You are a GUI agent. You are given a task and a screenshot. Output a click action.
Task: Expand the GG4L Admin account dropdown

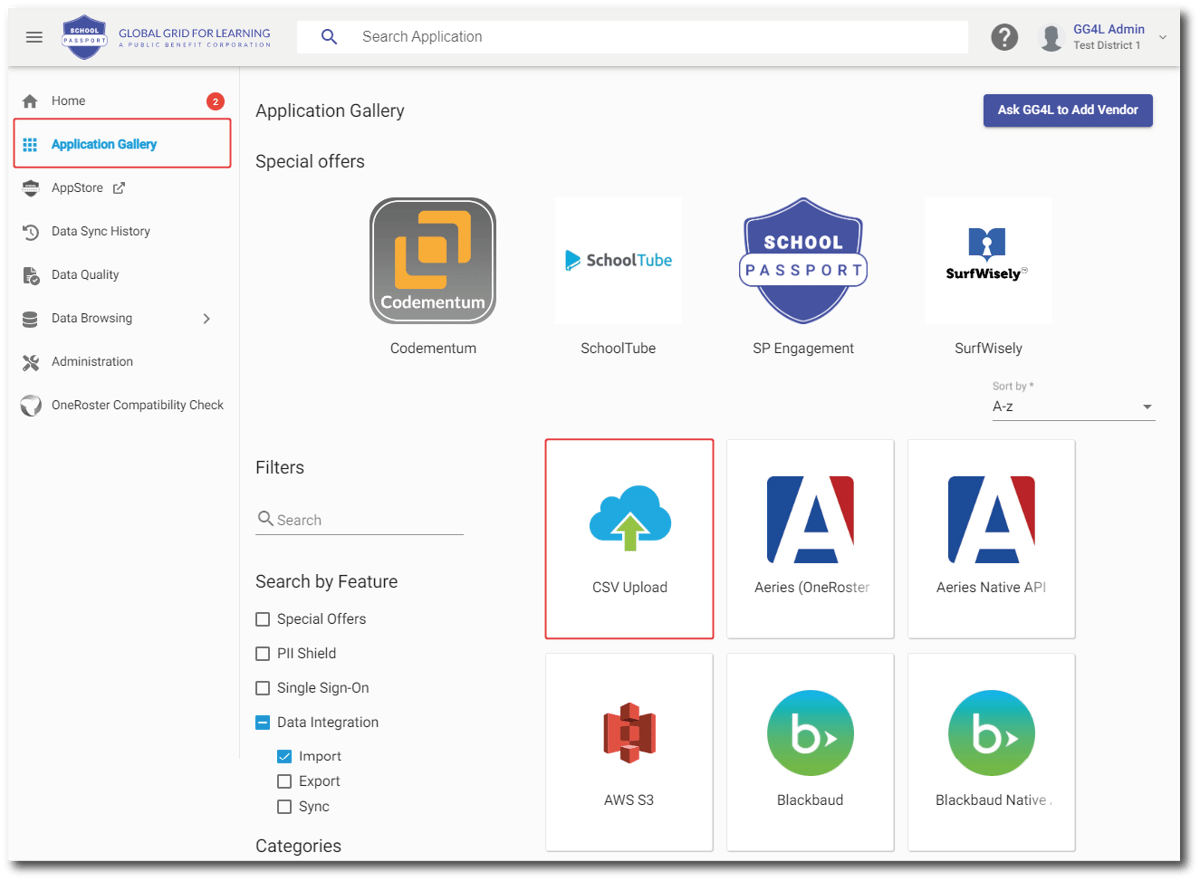(x=1162, y=37)
